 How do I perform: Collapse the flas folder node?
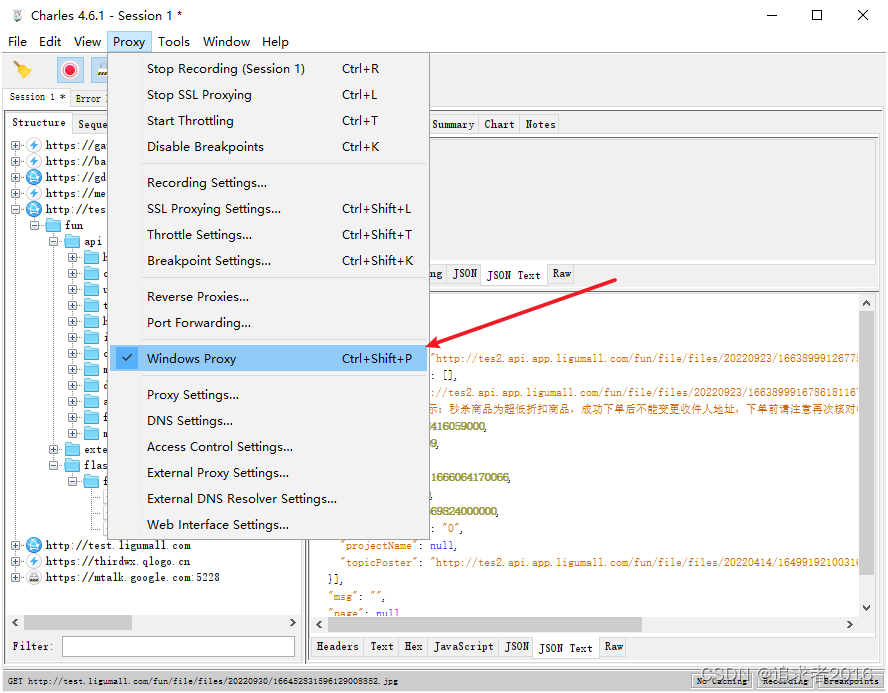(x=54, y=465)
